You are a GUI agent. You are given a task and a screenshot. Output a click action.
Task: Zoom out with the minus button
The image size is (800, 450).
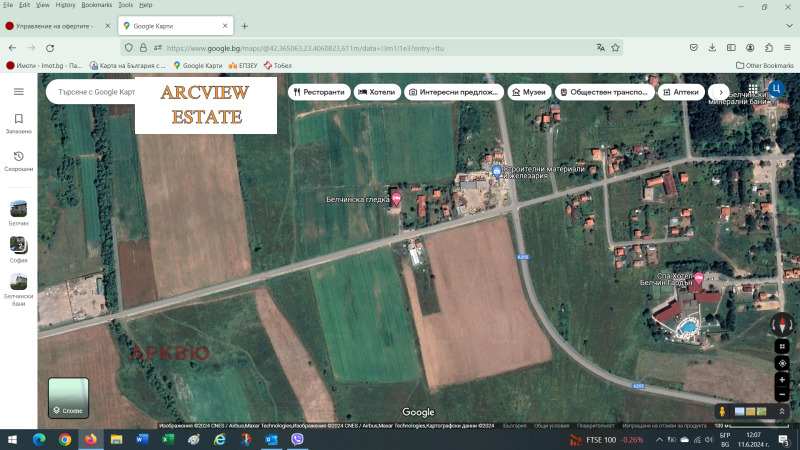pyautogui.click(x=782, y=394)
